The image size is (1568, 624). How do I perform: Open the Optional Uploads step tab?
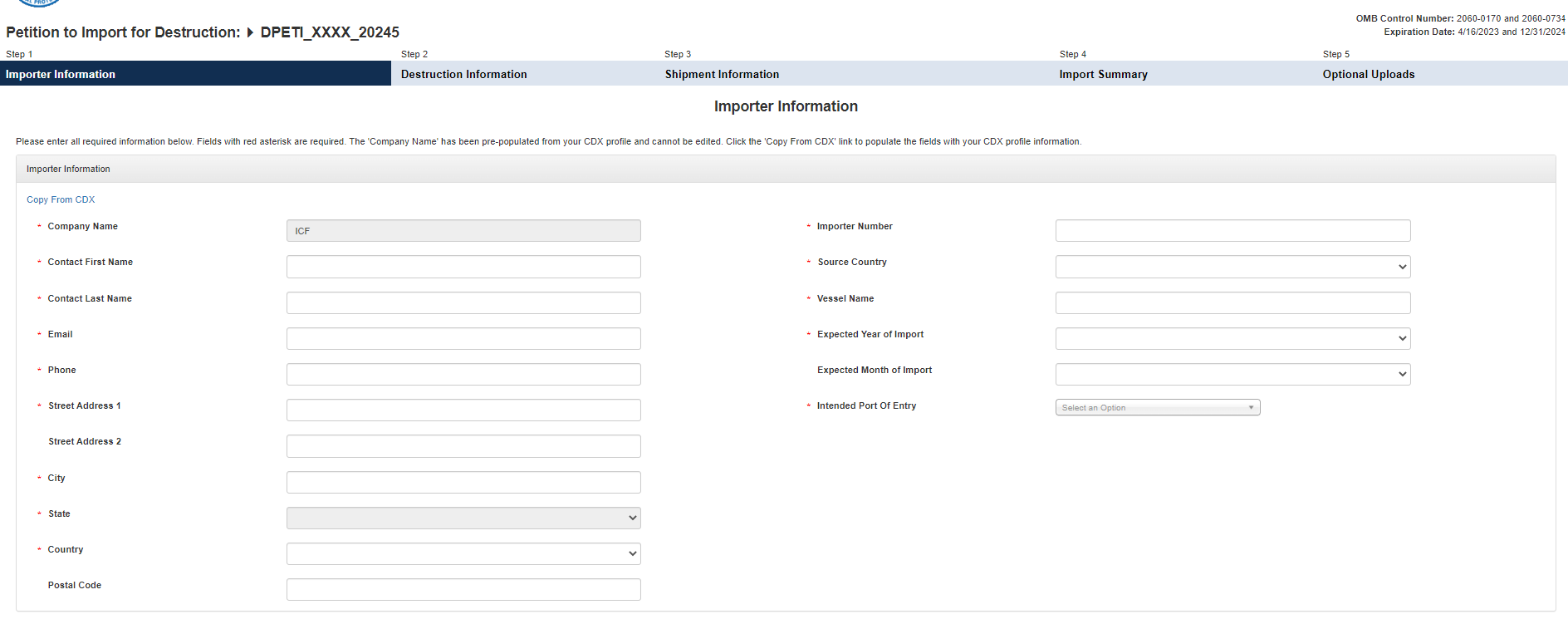click(1368, 74)
